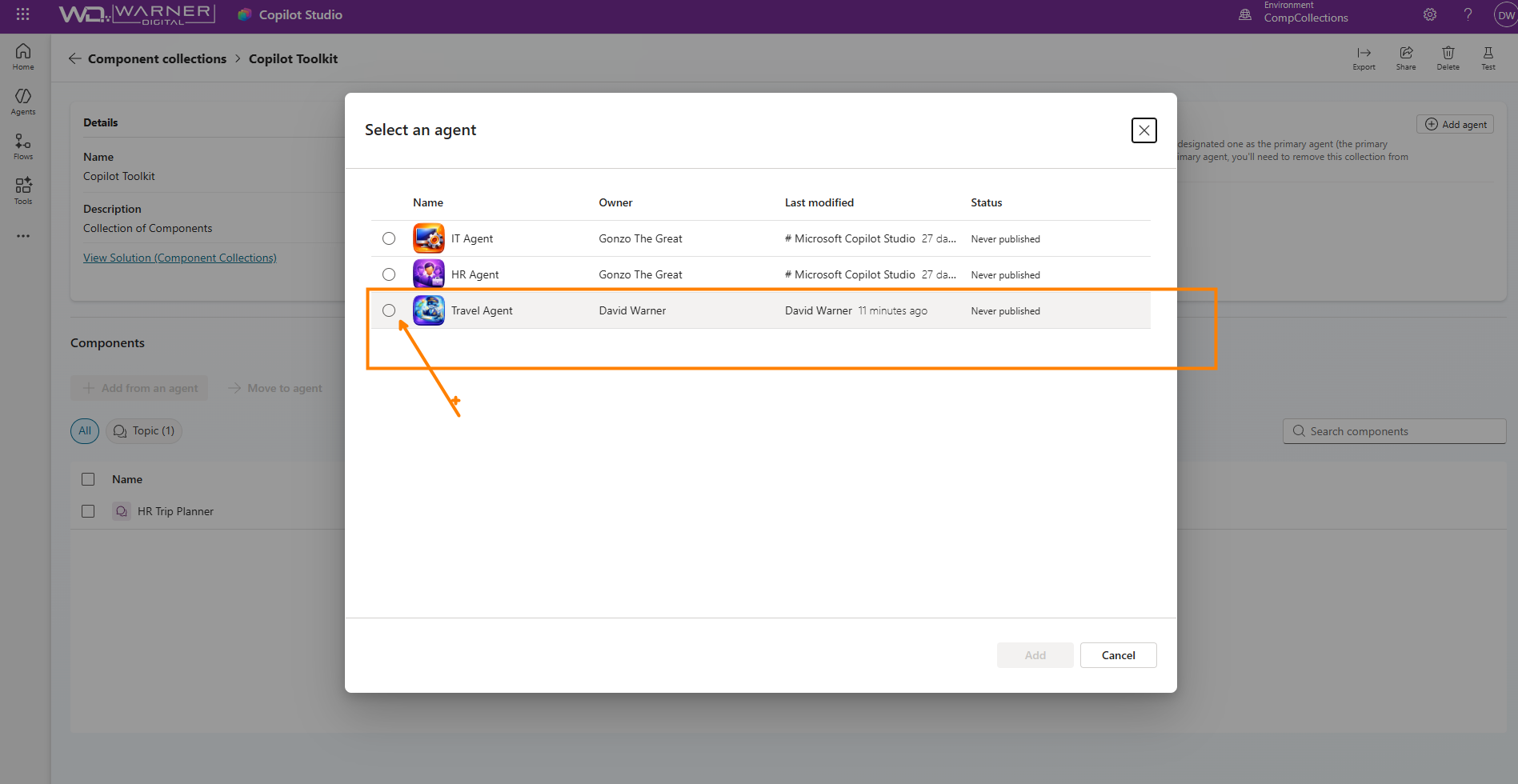1518x784 pixels.
Task: Open the settings gear icon
Action: pyautogui.click(x=1430, y=14)
